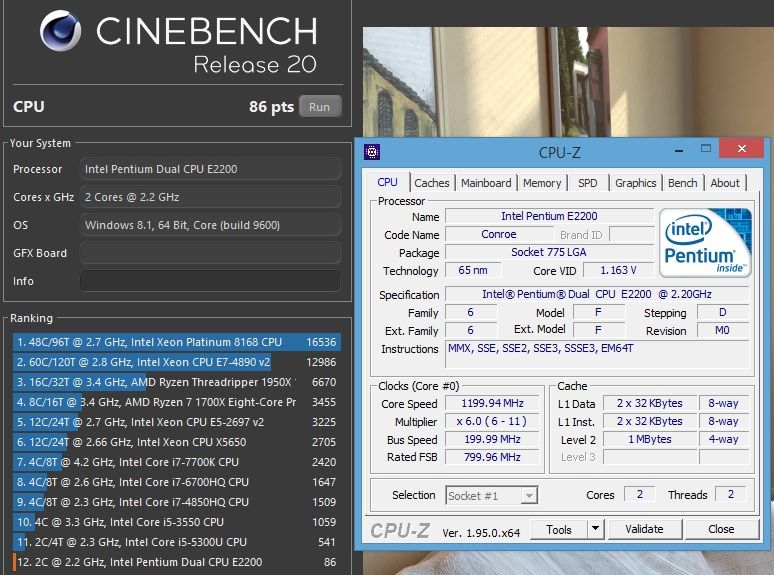
Task: Open the Bench tab in CPU-Z
Action: coord(683,183)
